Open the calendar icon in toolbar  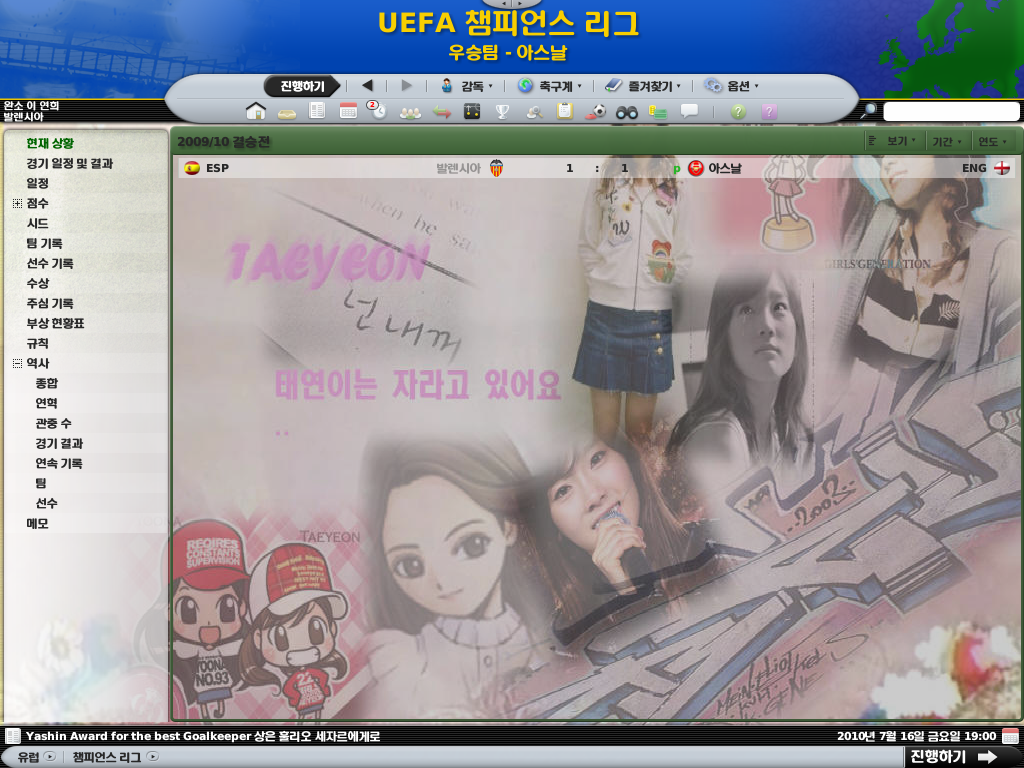tap(348, 111)
